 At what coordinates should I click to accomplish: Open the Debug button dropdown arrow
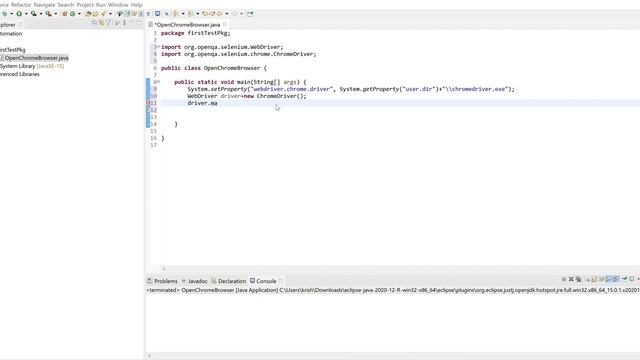11,14
